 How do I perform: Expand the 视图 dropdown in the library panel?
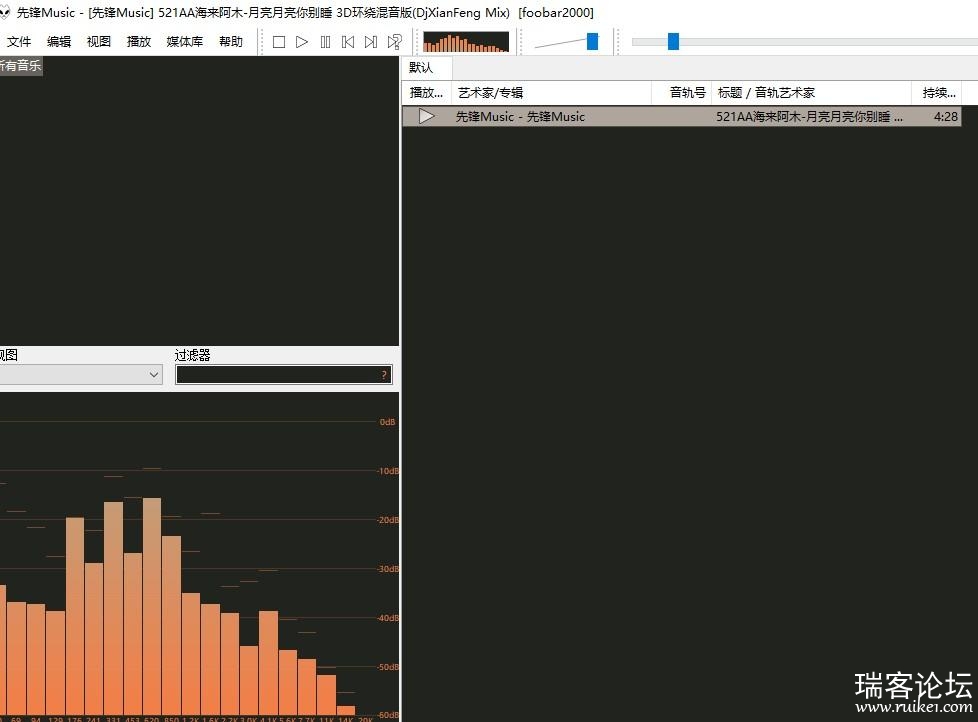tap(81, 375)
